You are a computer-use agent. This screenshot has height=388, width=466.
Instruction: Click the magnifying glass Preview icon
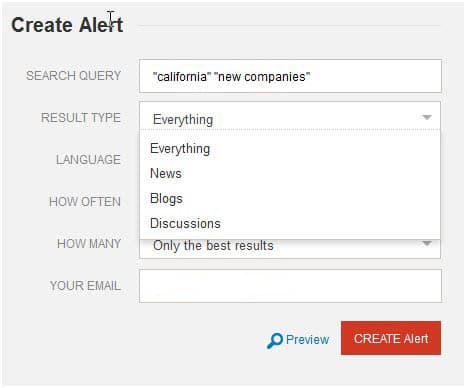click(275, 340)
